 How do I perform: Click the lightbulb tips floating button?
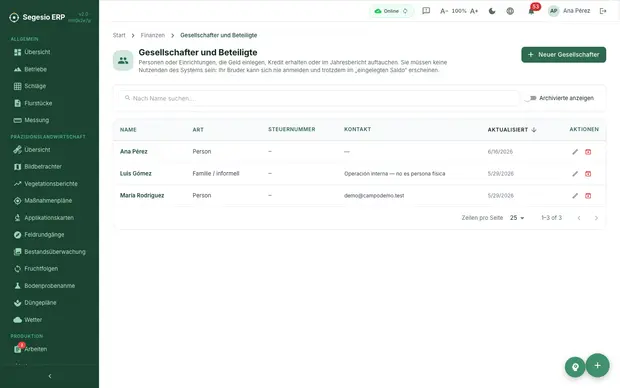click(575, 367)
